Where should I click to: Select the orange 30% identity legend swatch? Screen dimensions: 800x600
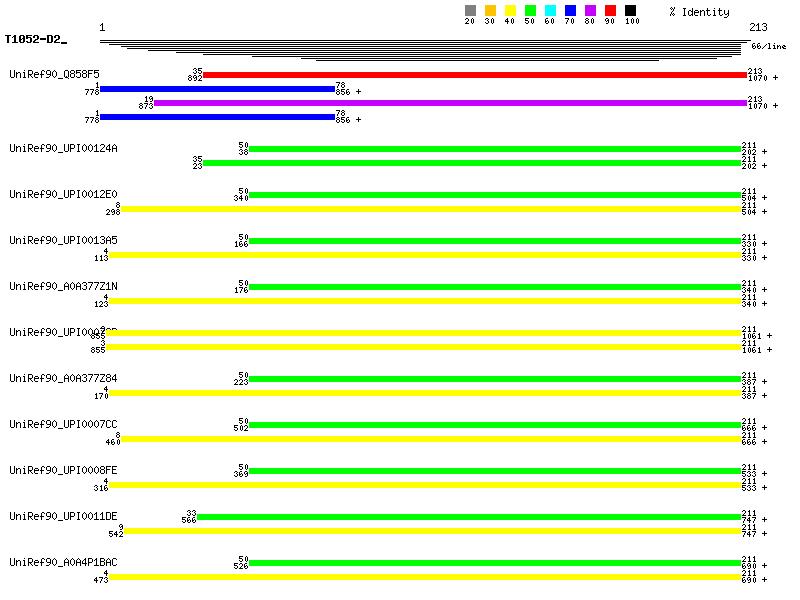[490, 11]
